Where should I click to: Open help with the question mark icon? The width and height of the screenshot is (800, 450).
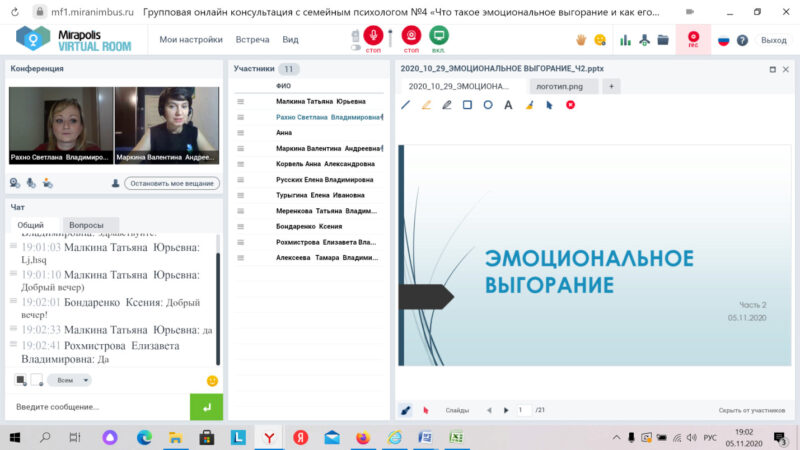742,40
